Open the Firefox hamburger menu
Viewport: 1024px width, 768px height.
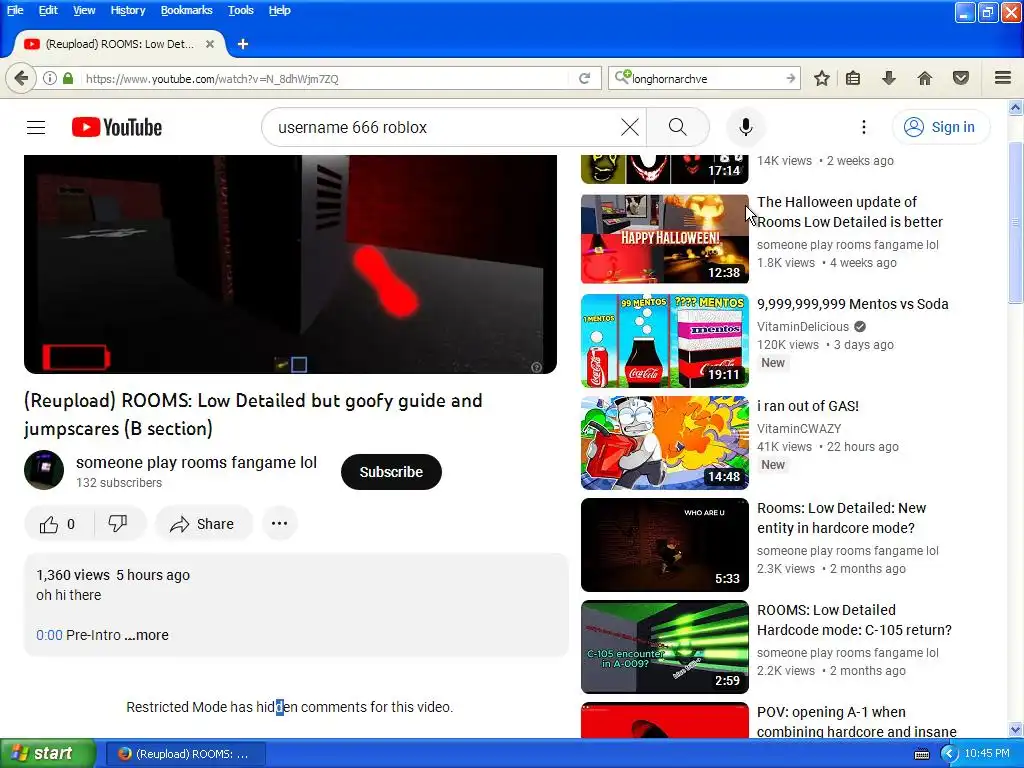pyautogui.click(x=1003, y=78)
